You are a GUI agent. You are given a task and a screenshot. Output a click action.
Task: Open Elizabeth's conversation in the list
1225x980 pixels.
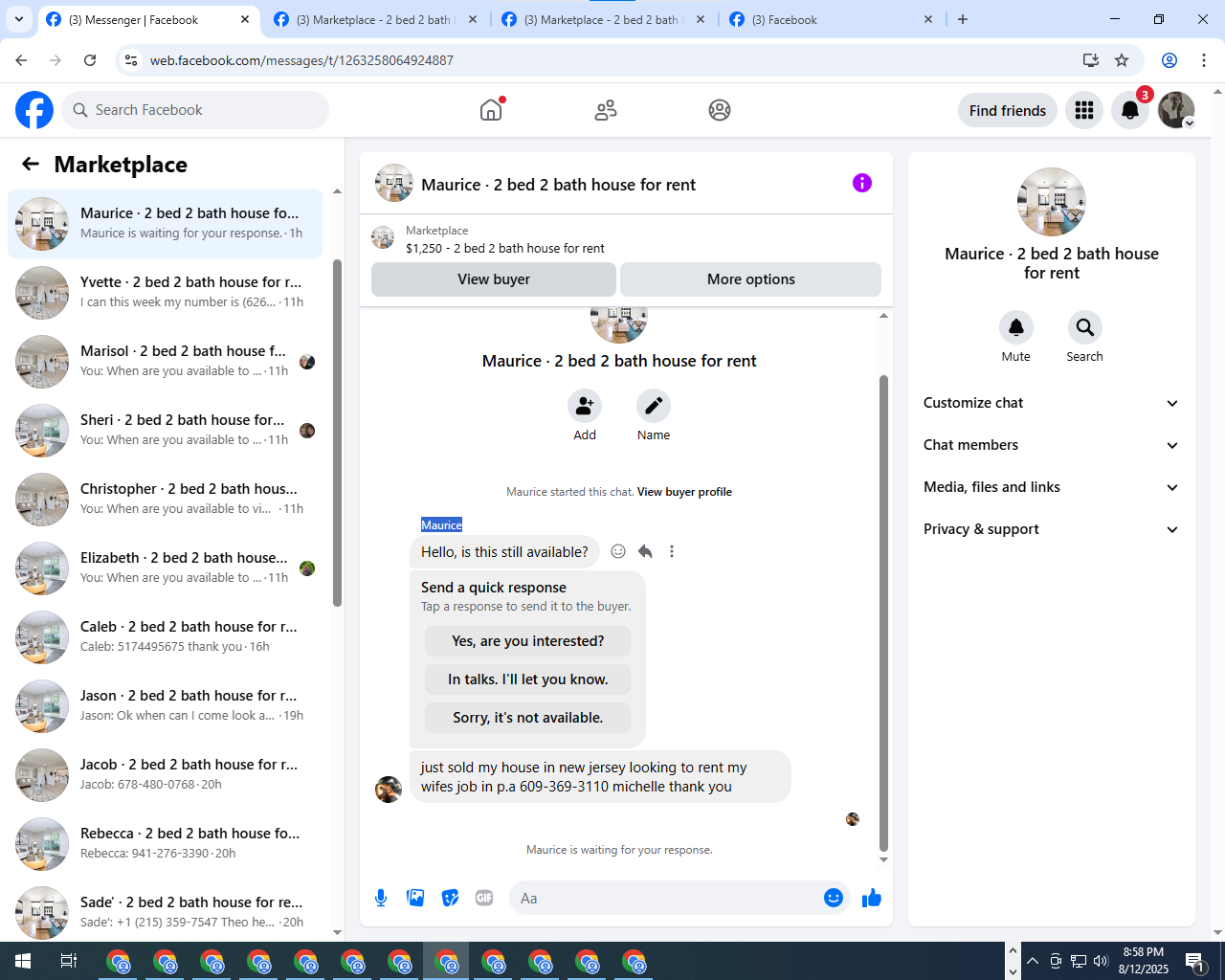[165, 568]
